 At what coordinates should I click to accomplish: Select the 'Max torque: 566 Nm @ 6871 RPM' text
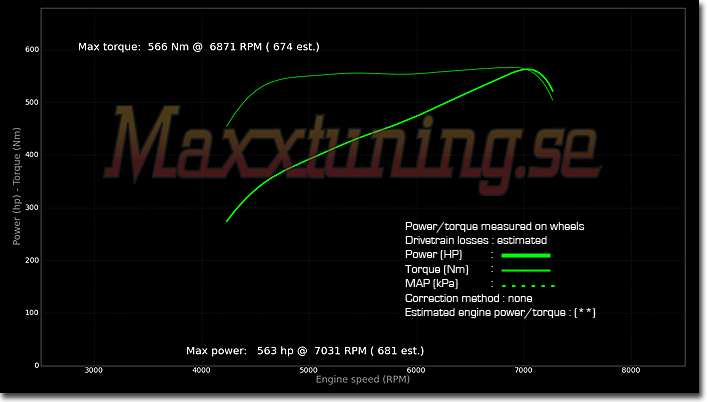click(170, 47)
